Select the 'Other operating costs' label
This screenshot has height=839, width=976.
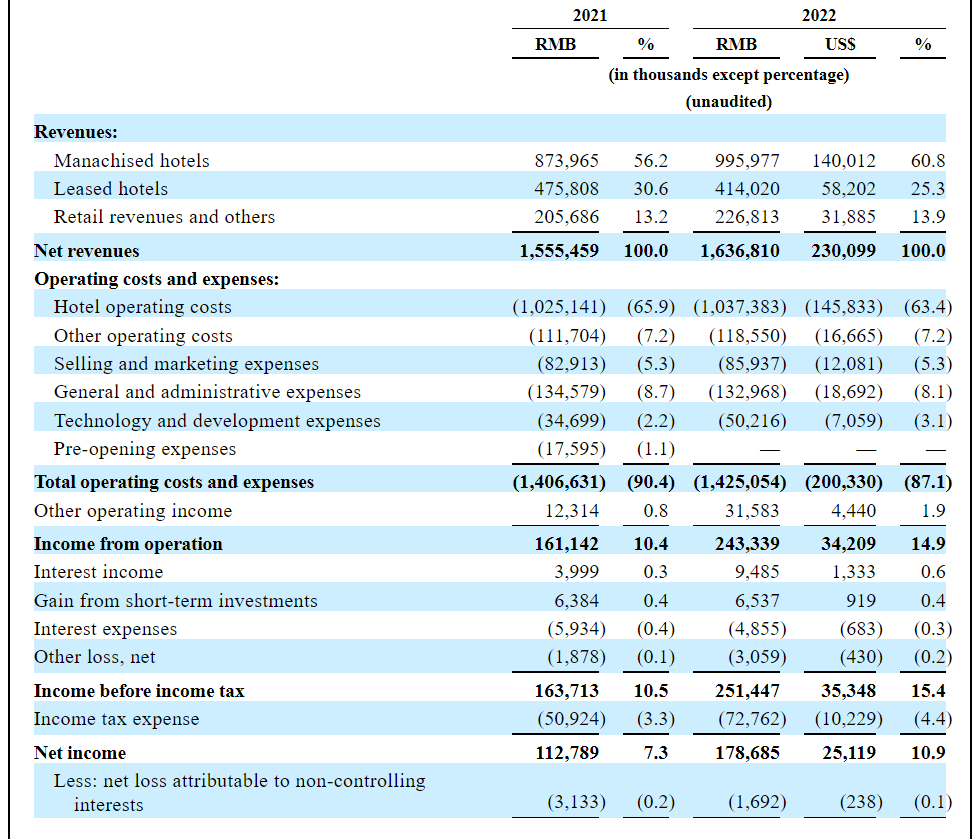coord(143,335)
